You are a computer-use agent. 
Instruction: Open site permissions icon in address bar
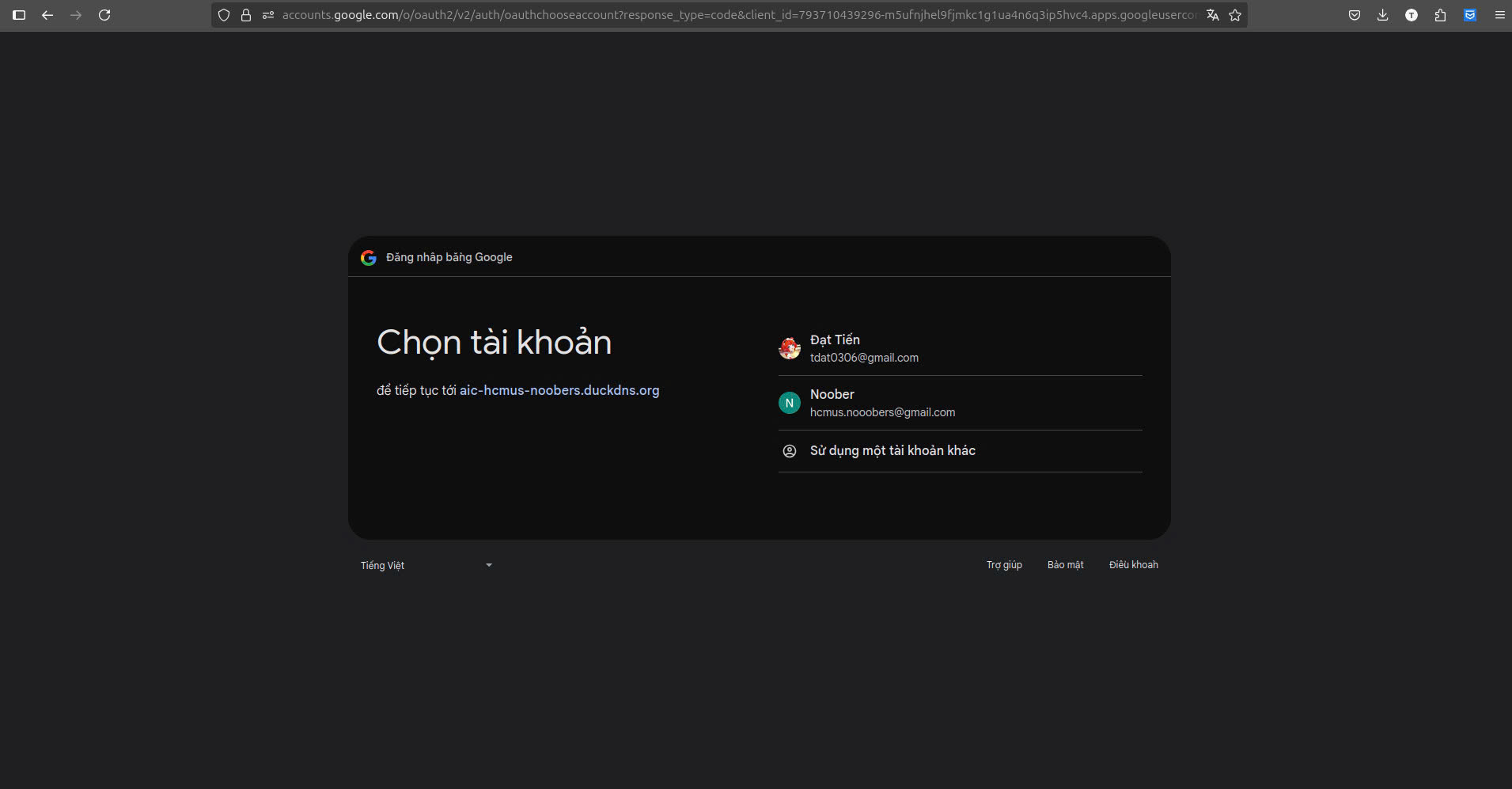(268, 15)
